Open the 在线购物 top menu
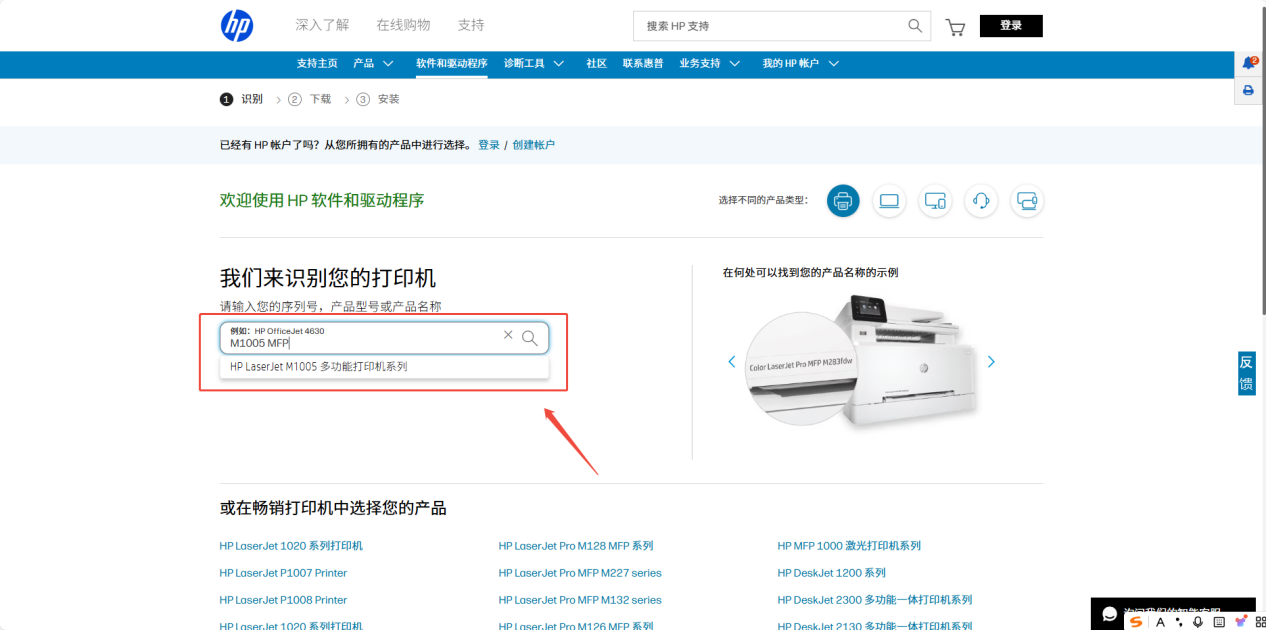This screenshot has width=1266, height=630. coord(403,25)
